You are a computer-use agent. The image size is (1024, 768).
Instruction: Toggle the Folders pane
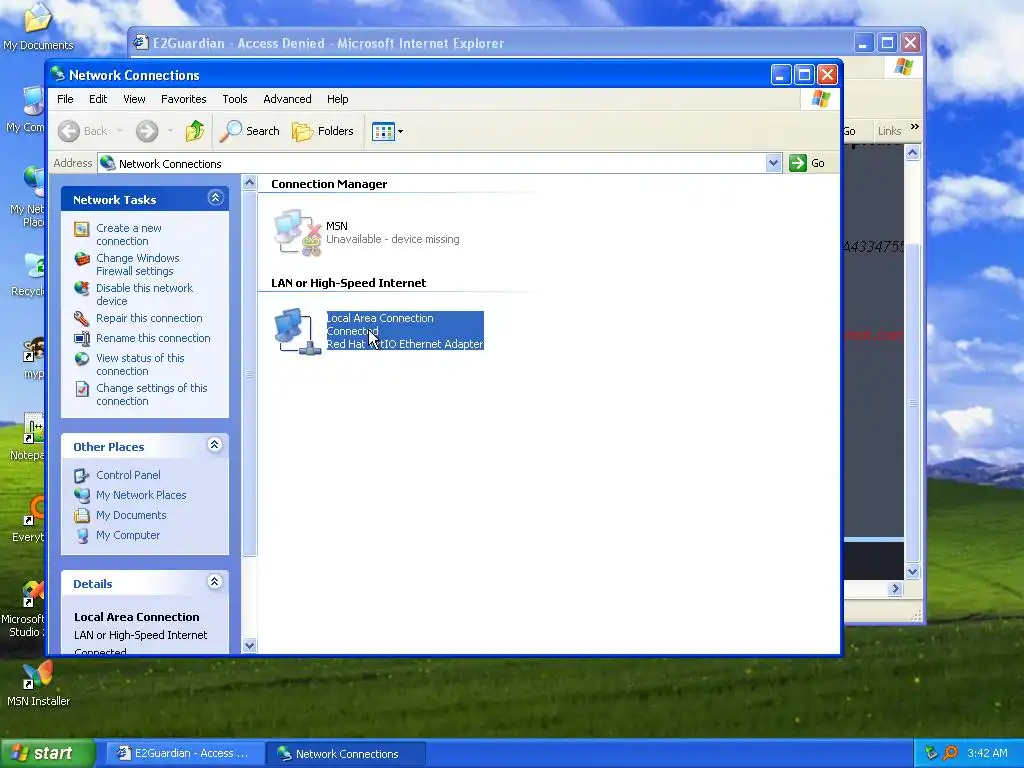323,131
